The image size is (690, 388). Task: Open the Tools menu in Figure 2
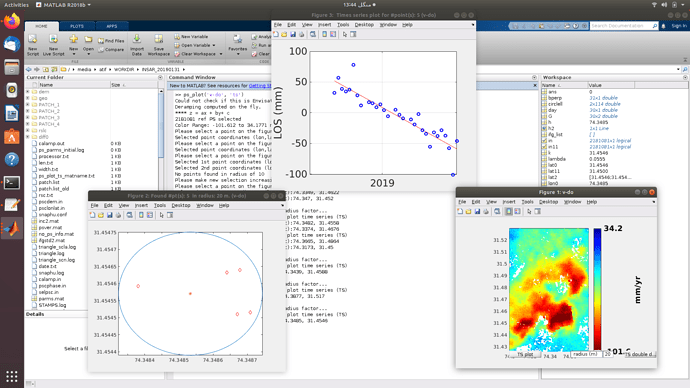point(159,205)
